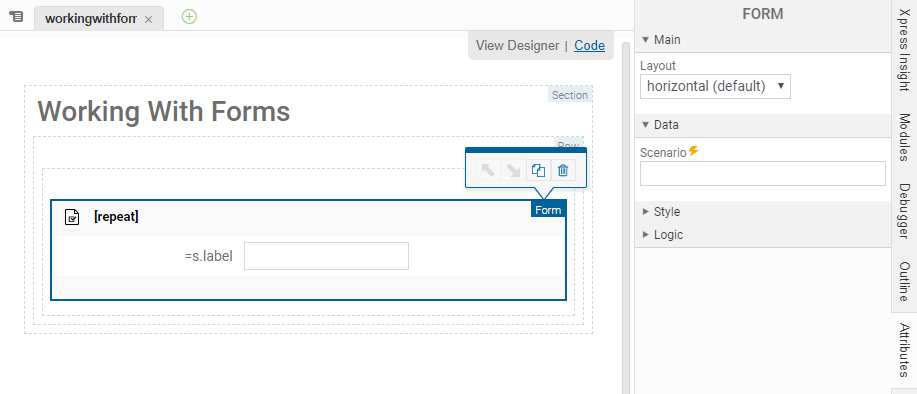The height and width of the screenshot is (394, 917).
Task: Expand the Style section
Action: pos(661,212)
